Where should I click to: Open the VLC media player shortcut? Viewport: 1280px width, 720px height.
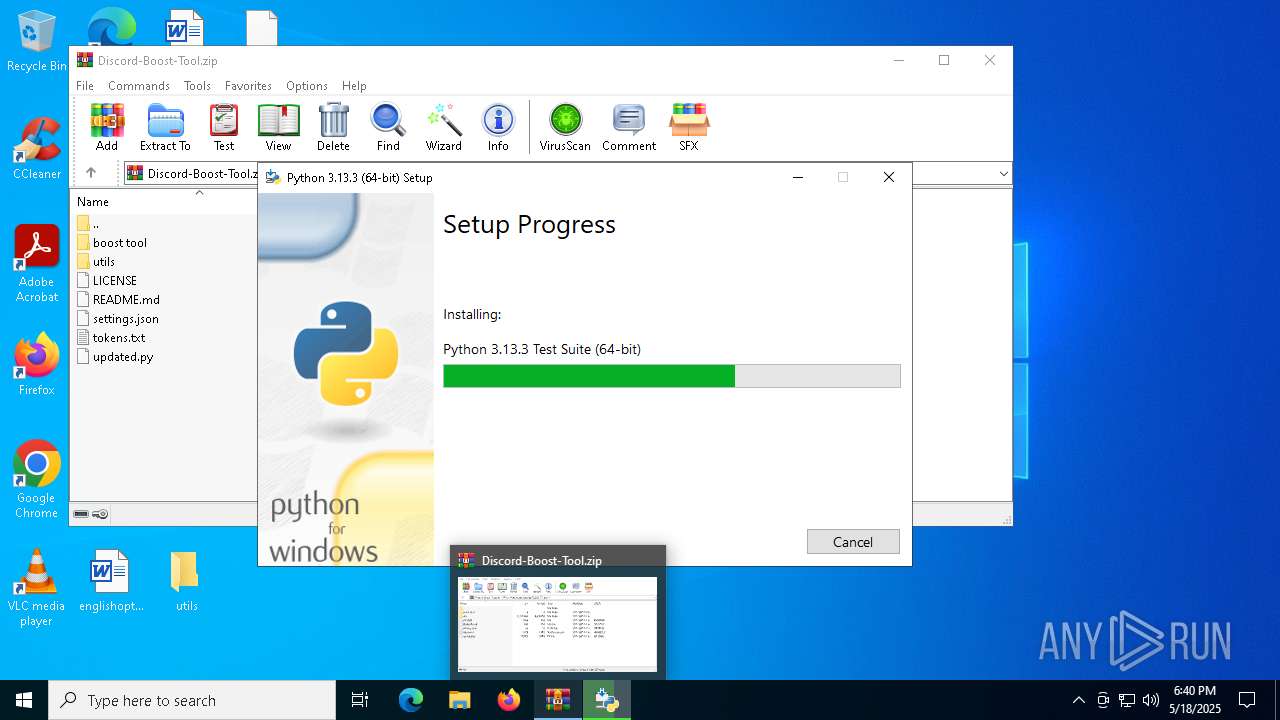[x=36, y=588]
